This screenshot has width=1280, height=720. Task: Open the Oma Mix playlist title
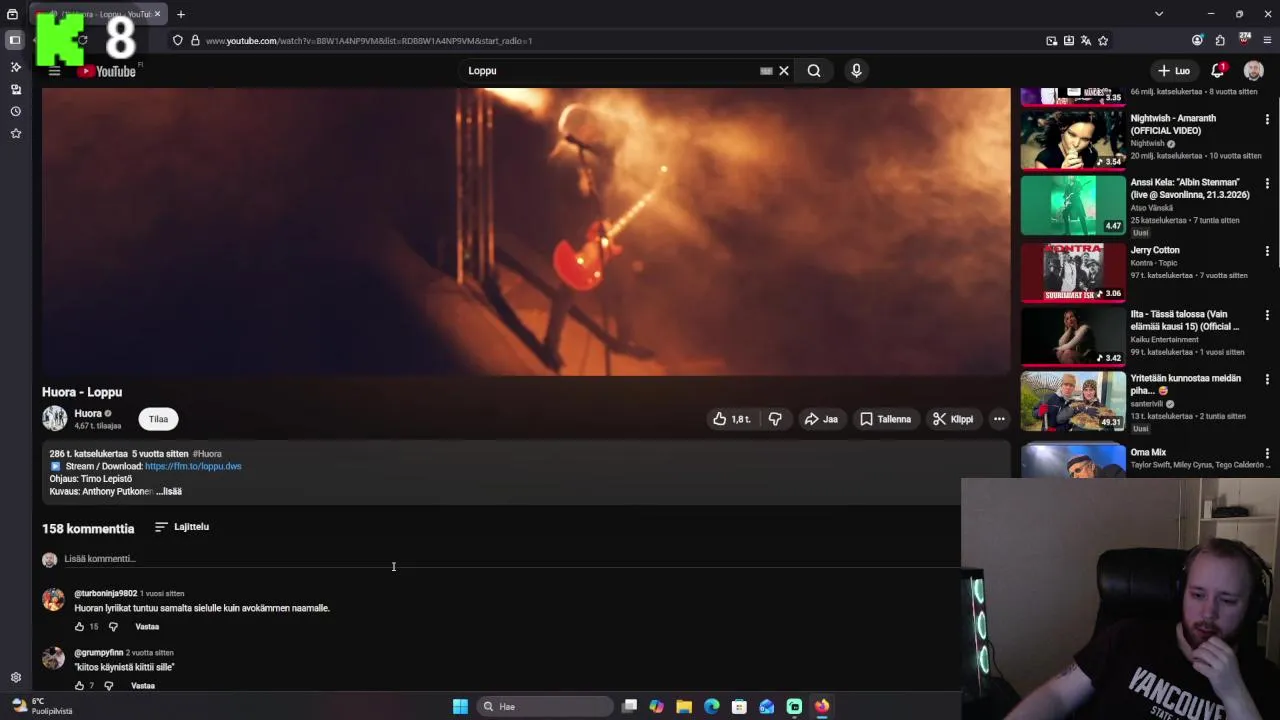pyautogui.click(x=1148, y=452)
